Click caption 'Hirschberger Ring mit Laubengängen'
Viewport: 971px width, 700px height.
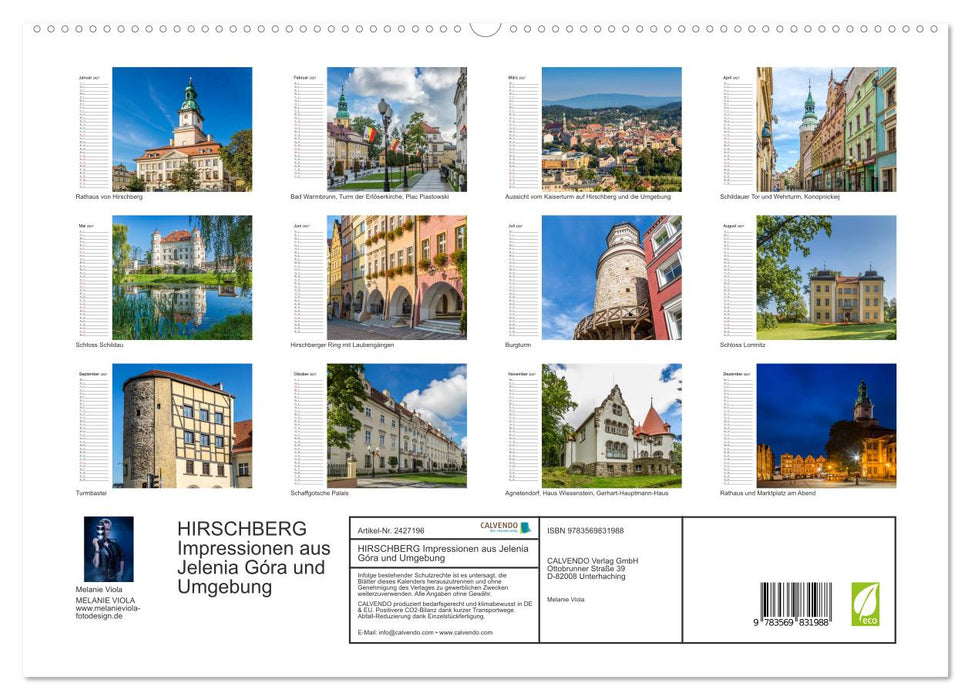click(342, 345)
